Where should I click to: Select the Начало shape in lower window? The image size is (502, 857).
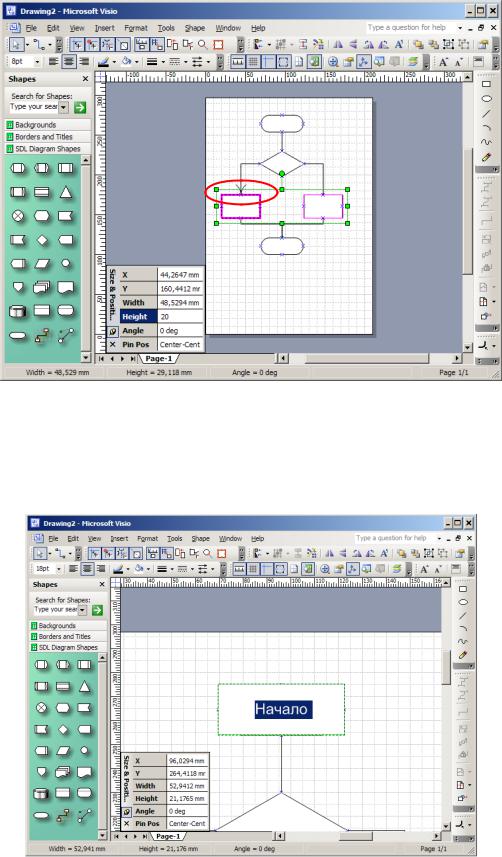282,709
